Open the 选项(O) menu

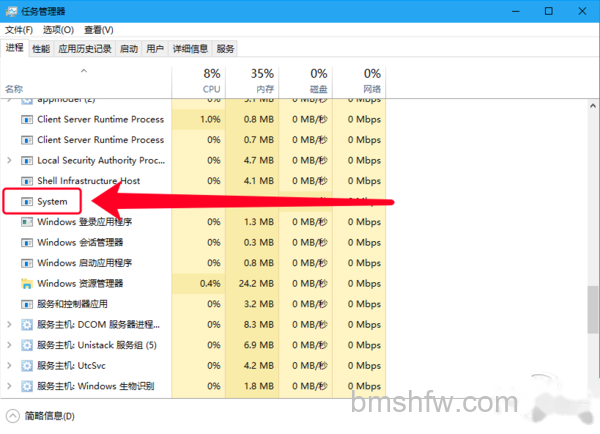(x=58, y=30)
